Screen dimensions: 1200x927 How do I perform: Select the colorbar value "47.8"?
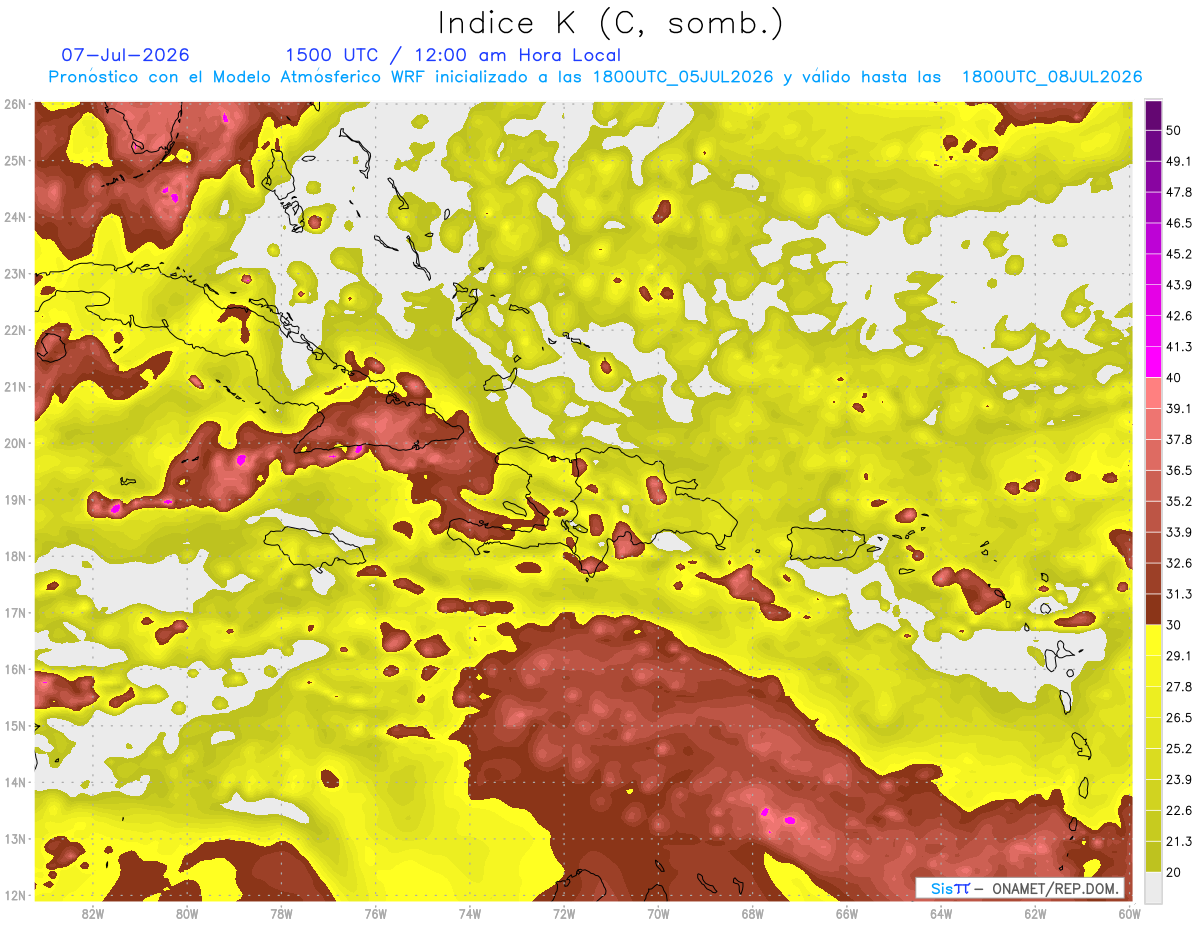point(1178,192)
